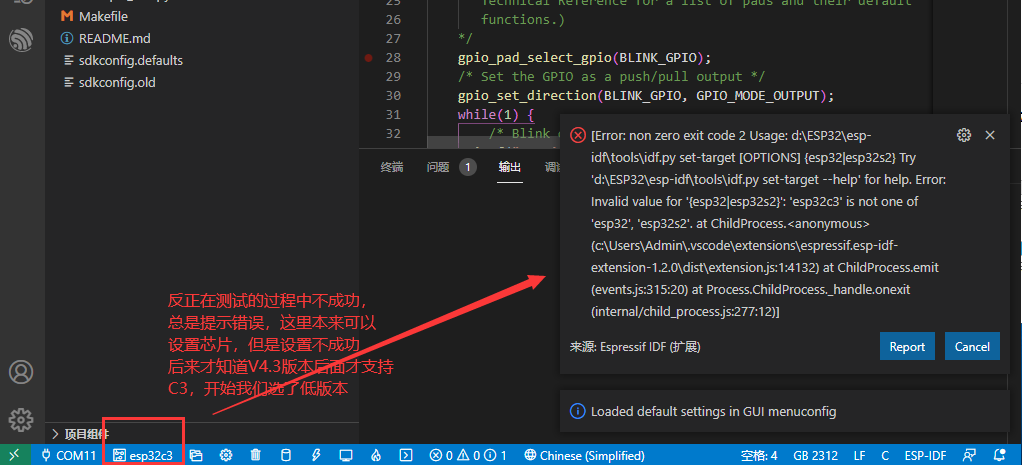Open notifications bell in status bar
The width and height of the screenshot is (1022, 465).
(999, 455)
